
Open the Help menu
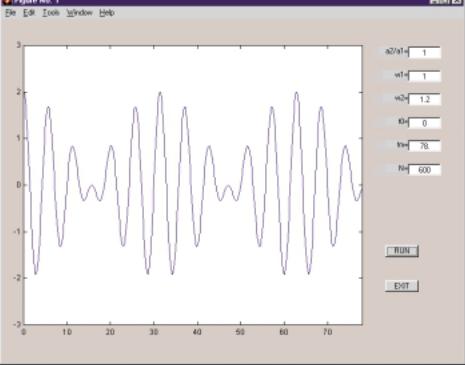(107, 13)
